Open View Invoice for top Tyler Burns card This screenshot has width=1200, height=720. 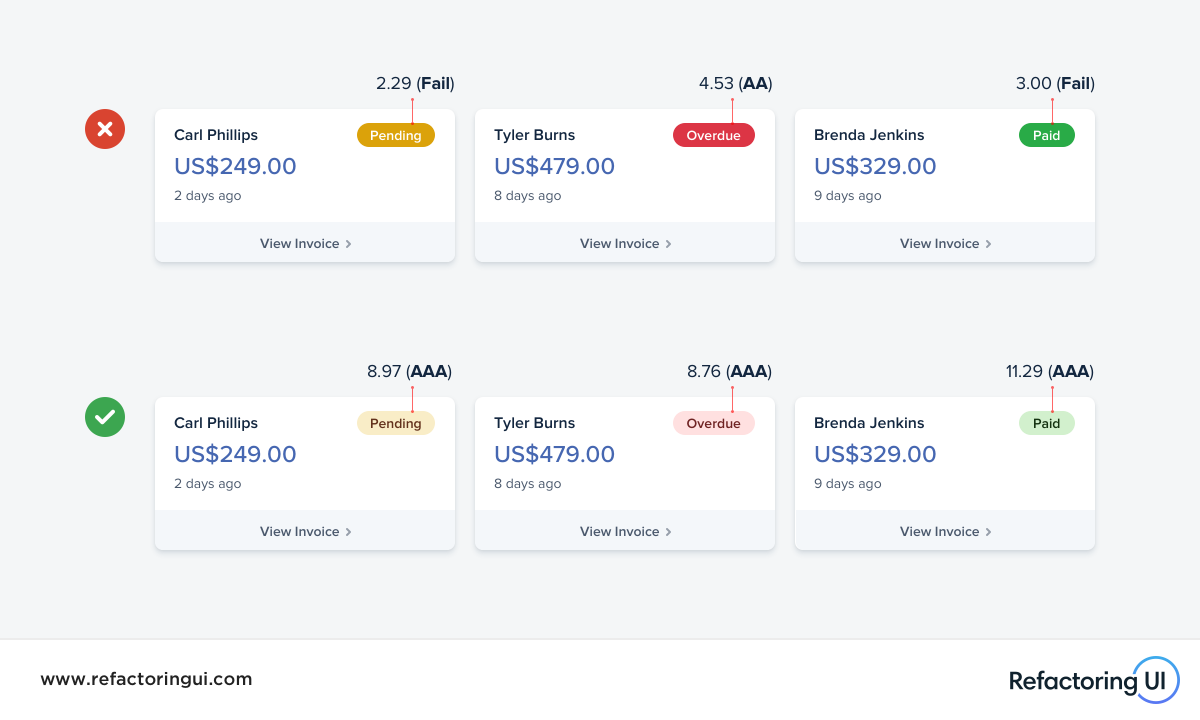pos(625,243)
